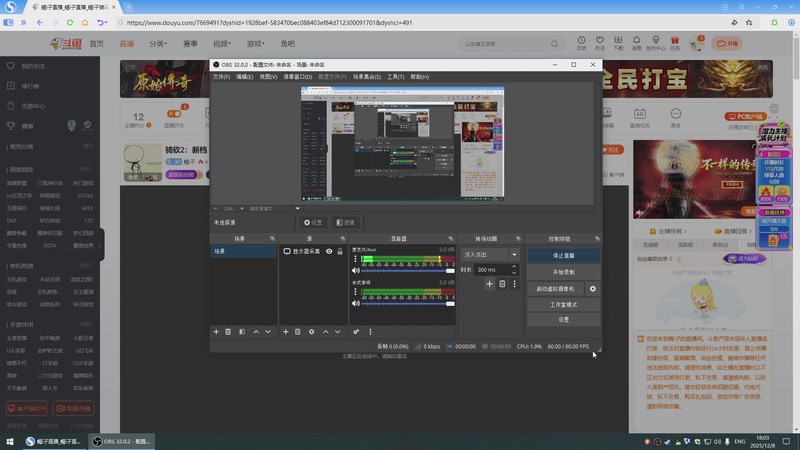Click the trash icon in Sources panel

click(x=298, y=331)
